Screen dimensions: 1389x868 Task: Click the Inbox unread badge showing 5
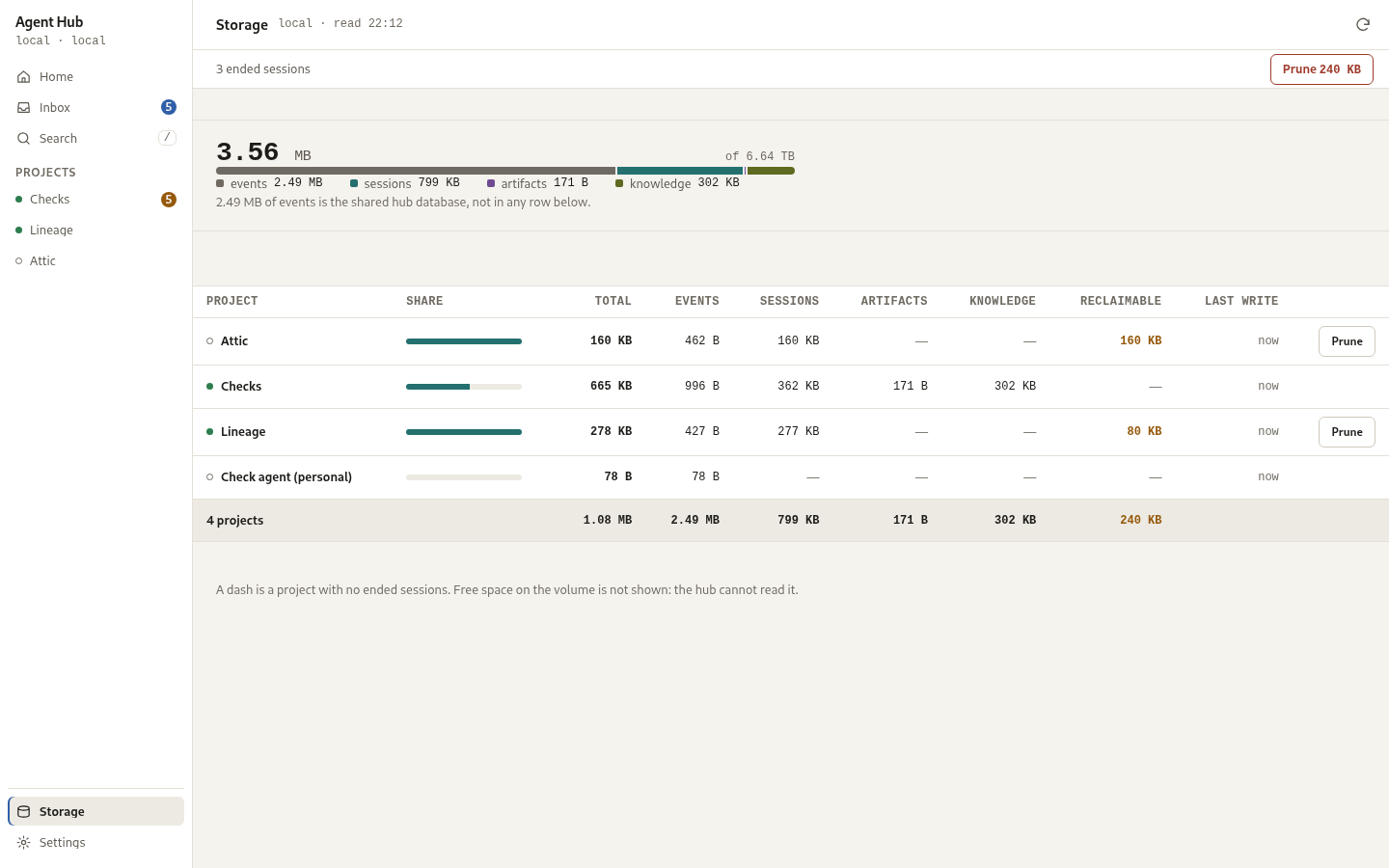pos(169,107)
